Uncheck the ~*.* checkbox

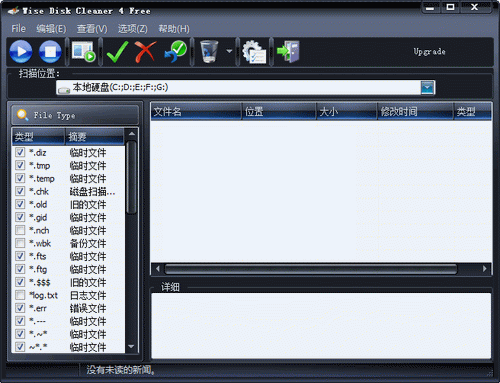click(x=20, y=347)
